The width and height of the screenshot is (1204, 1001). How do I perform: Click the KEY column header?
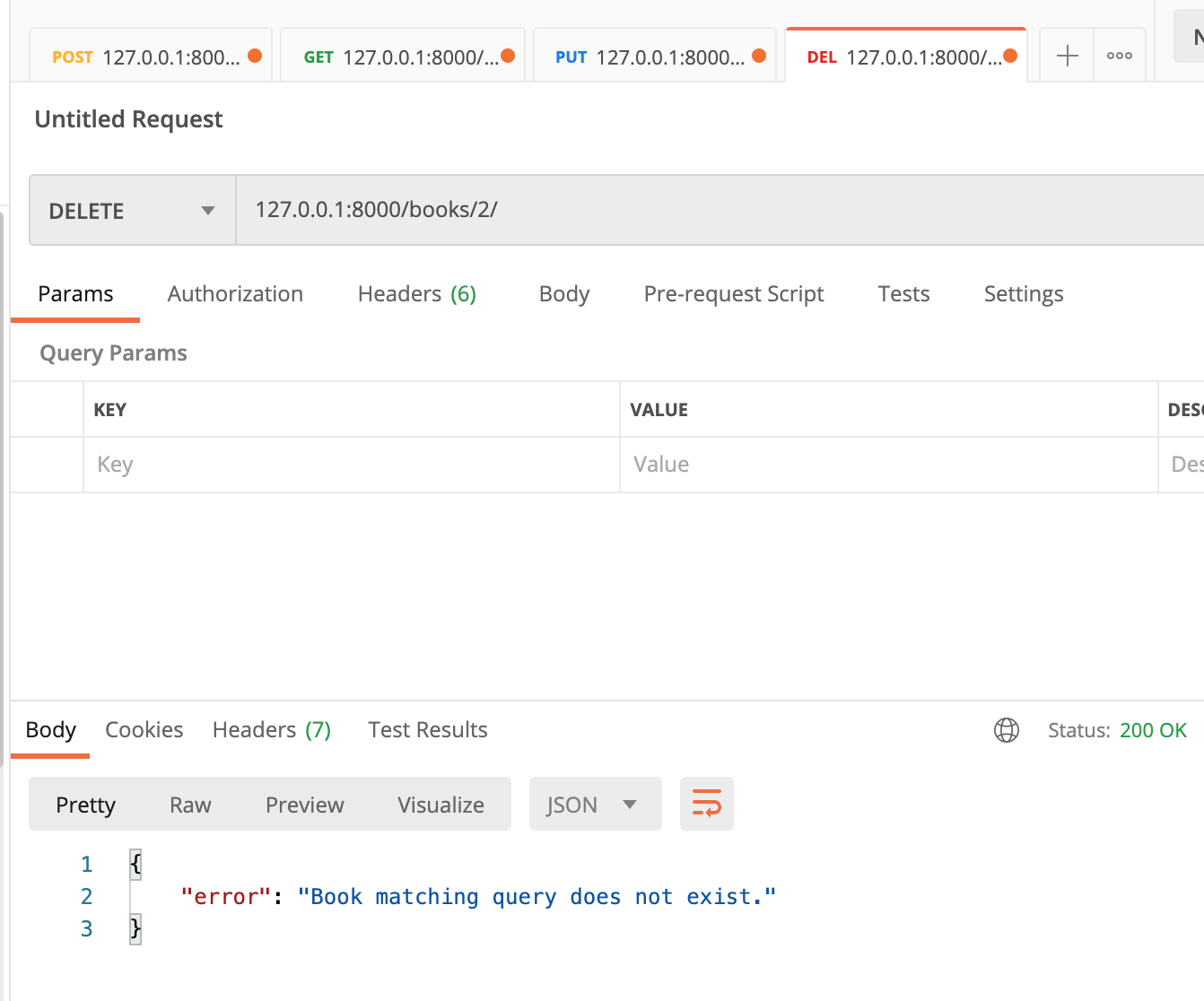click(110, 410)
